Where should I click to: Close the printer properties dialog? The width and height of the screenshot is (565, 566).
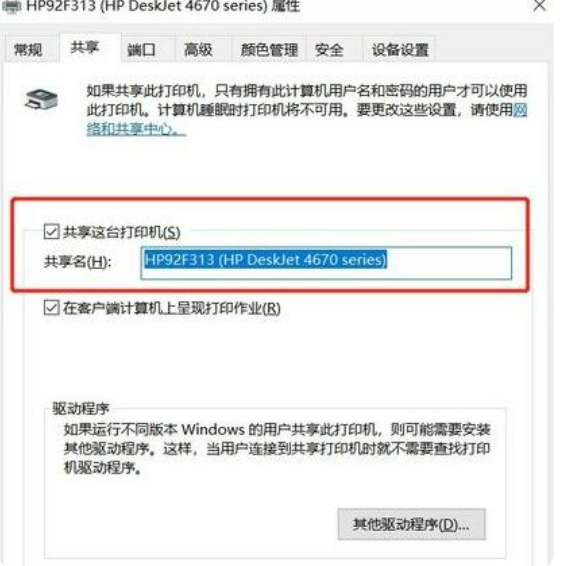point(540,5)
